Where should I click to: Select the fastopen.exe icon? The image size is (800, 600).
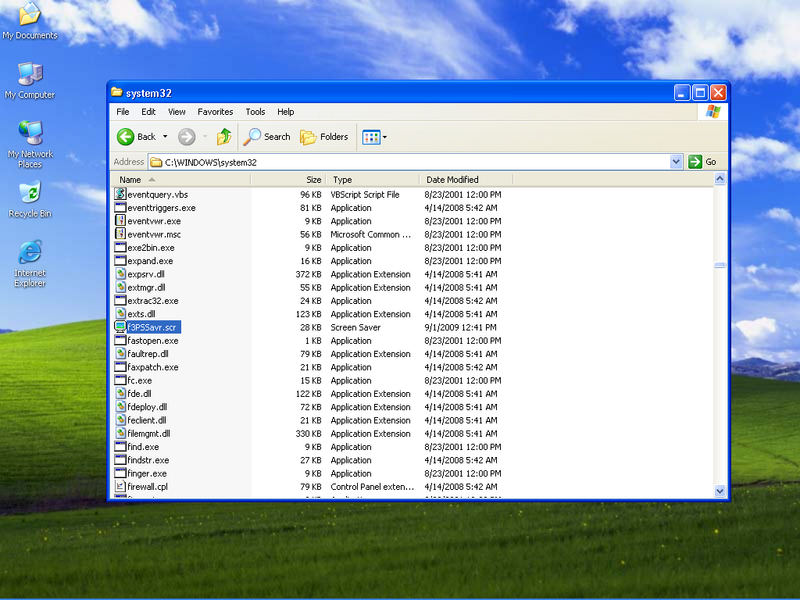(120, 340)
